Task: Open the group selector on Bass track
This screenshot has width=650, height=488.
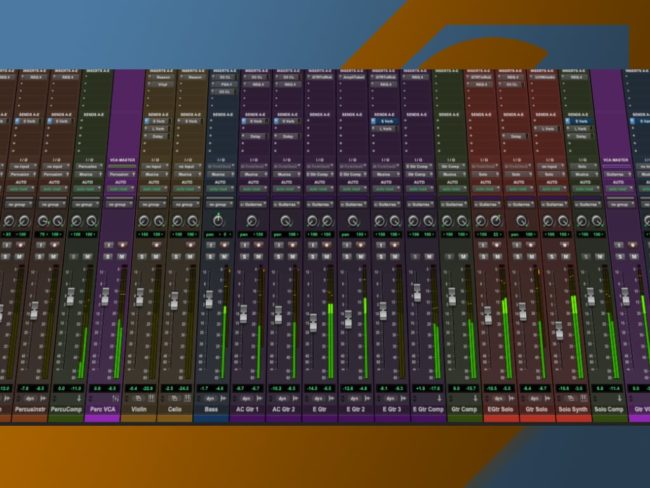Action: (218, 204)
